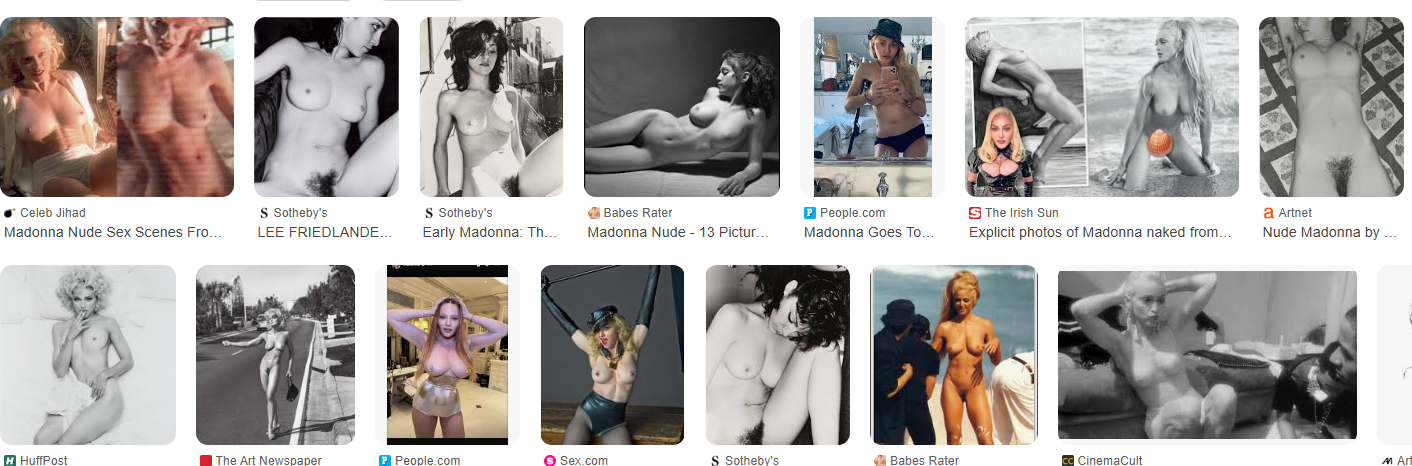Open the Irish Sun 'Explicit photos of Madonna' title

pyautogui.click(x=1100, y=232)
